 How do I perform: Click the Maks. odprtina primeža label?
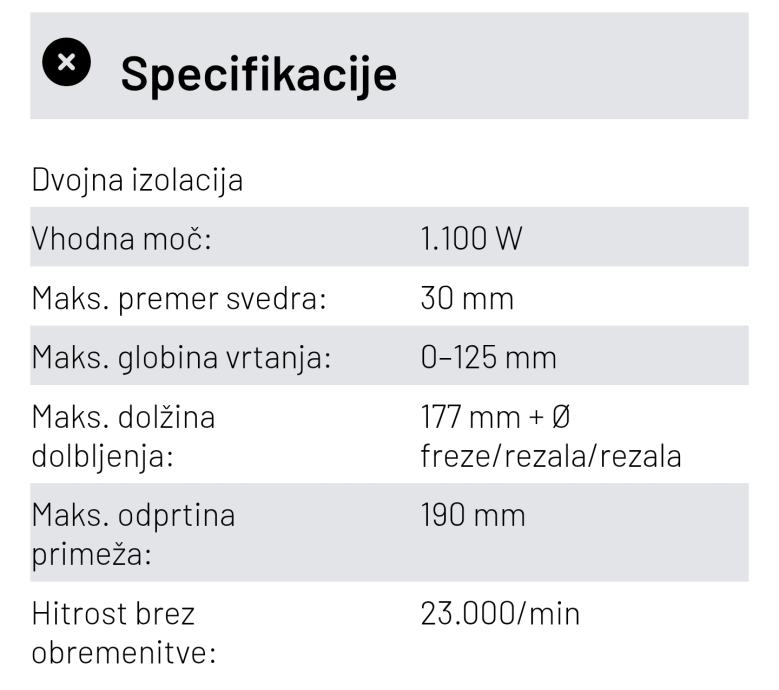pos(133,535)
